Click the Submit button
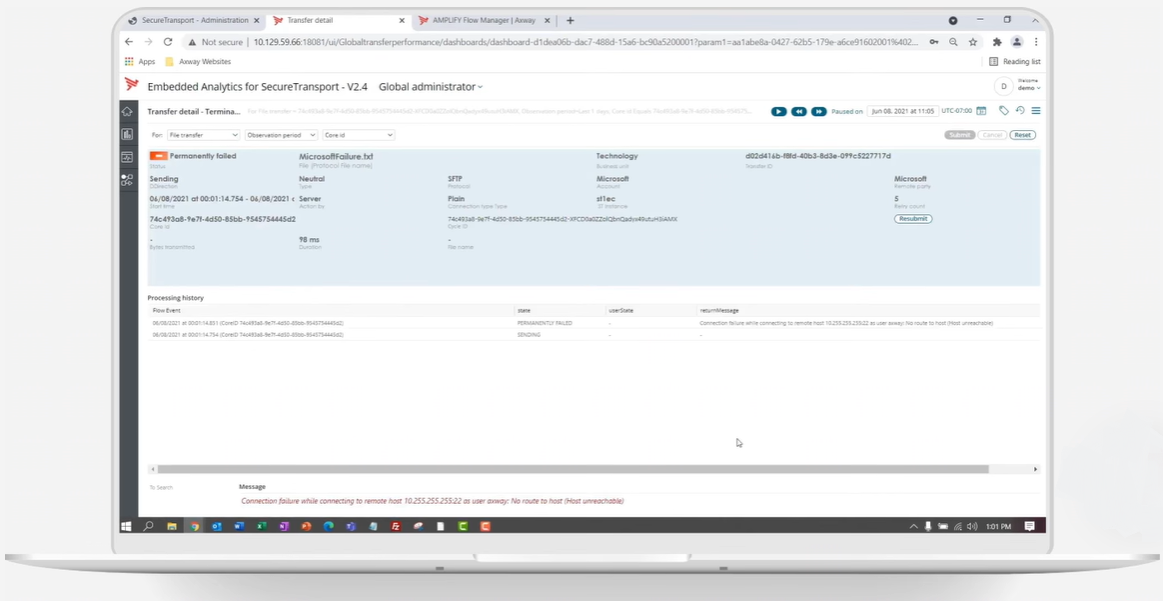This screenshot has height=601, width=1163. pyautogui.click(x=960, y=135)
